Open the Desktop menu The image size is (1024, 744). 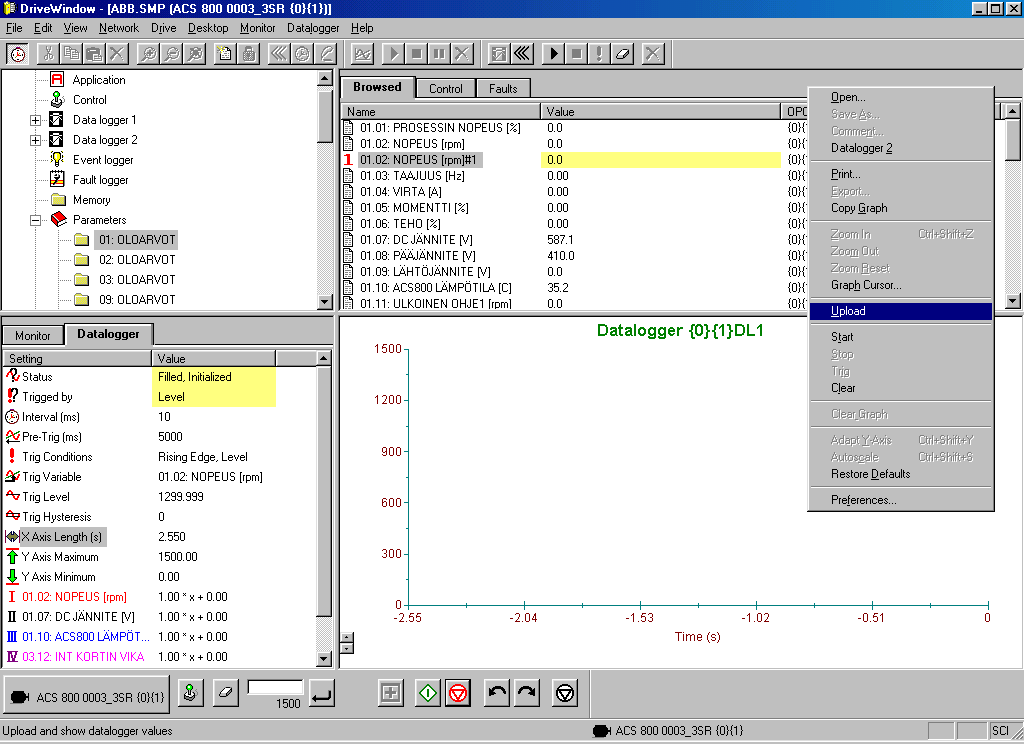tap(208, 28)
